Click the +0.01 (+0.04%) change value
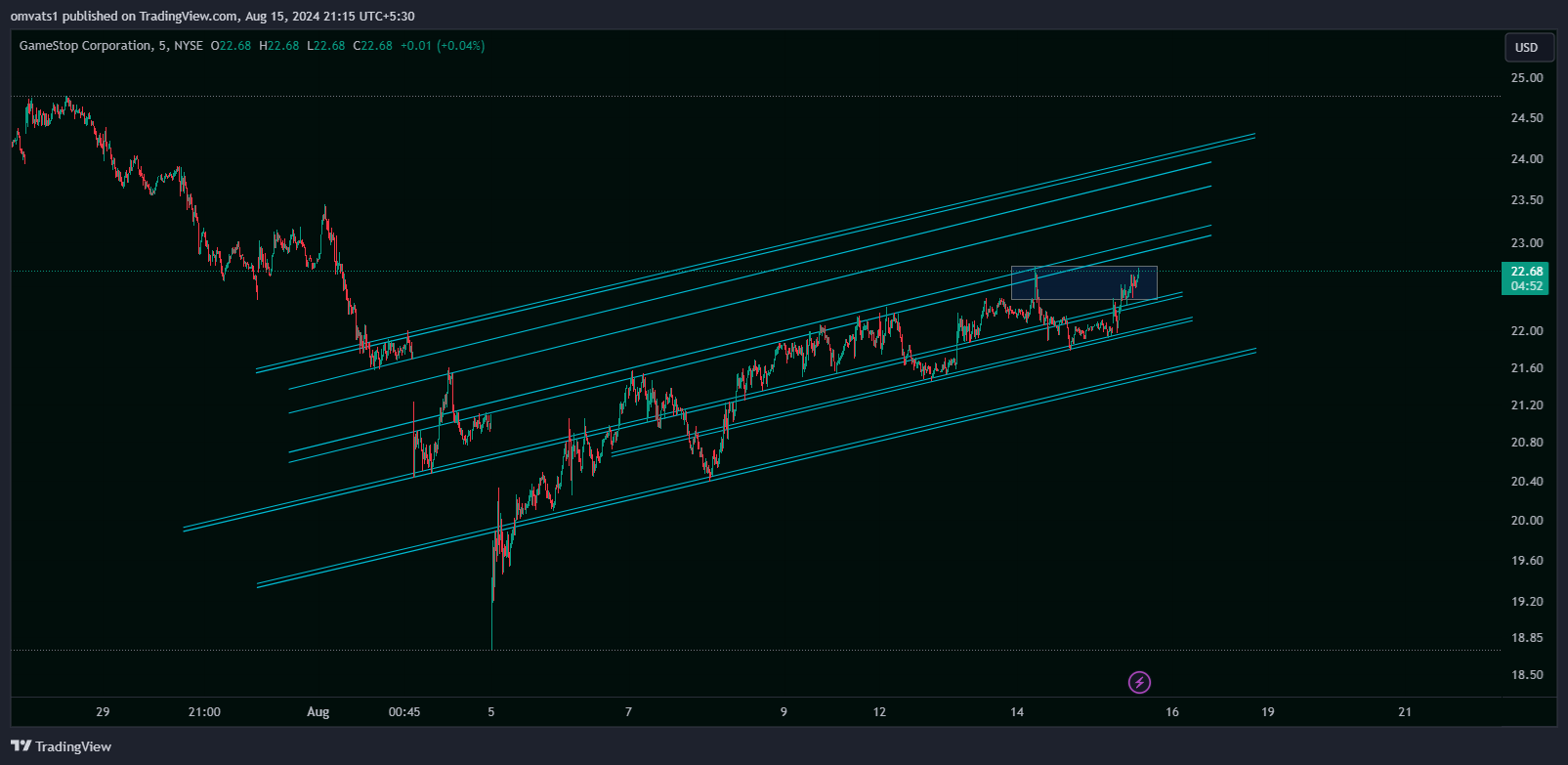 (443, 46)
